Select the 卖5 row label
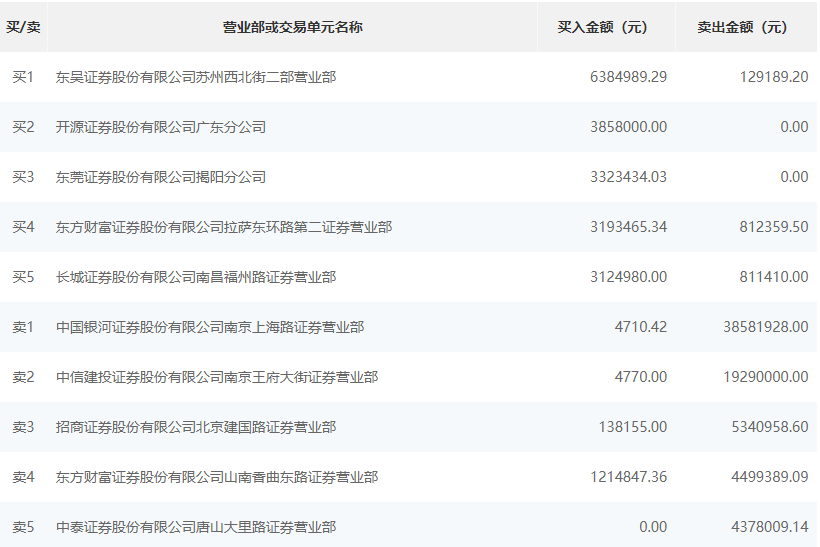 (23, 527)
